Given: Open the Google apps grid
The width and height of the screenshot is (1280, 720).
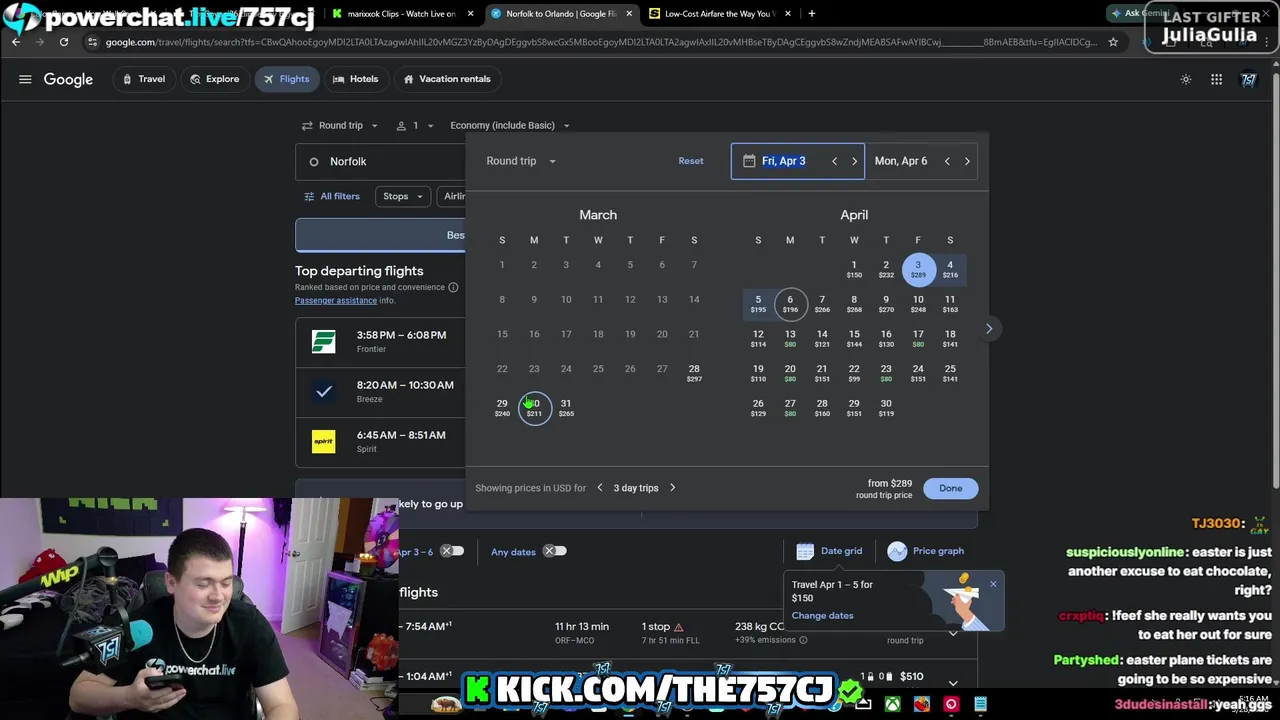Looking at the screenshot, I should tap(1217, 79).
